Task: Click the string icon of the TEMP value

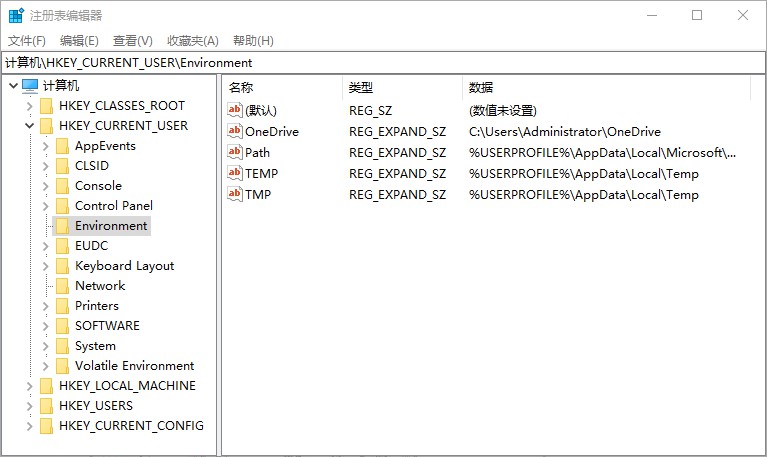Action: tap(235, 173)
